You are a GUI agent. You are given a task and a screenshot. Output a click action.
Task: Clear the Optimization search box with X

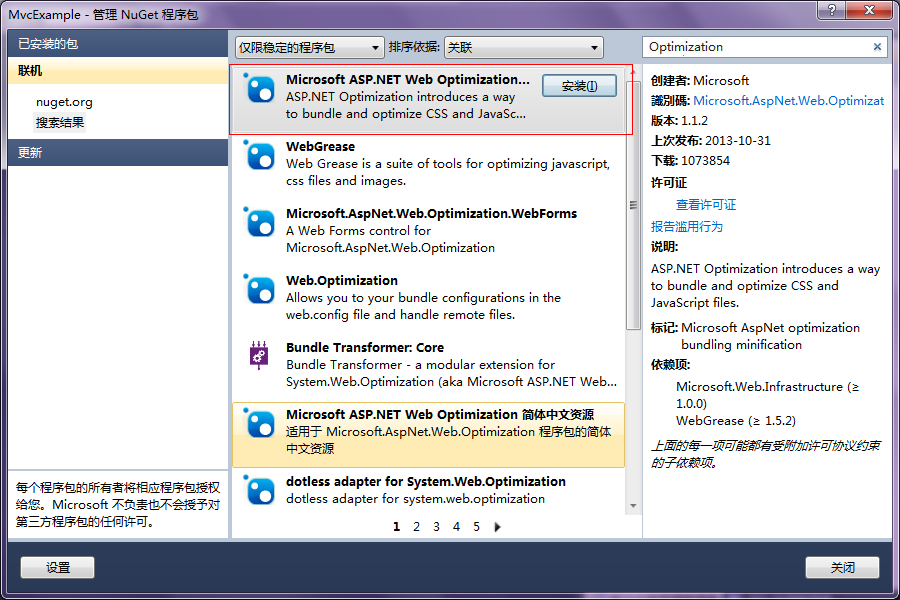[877, 47]
